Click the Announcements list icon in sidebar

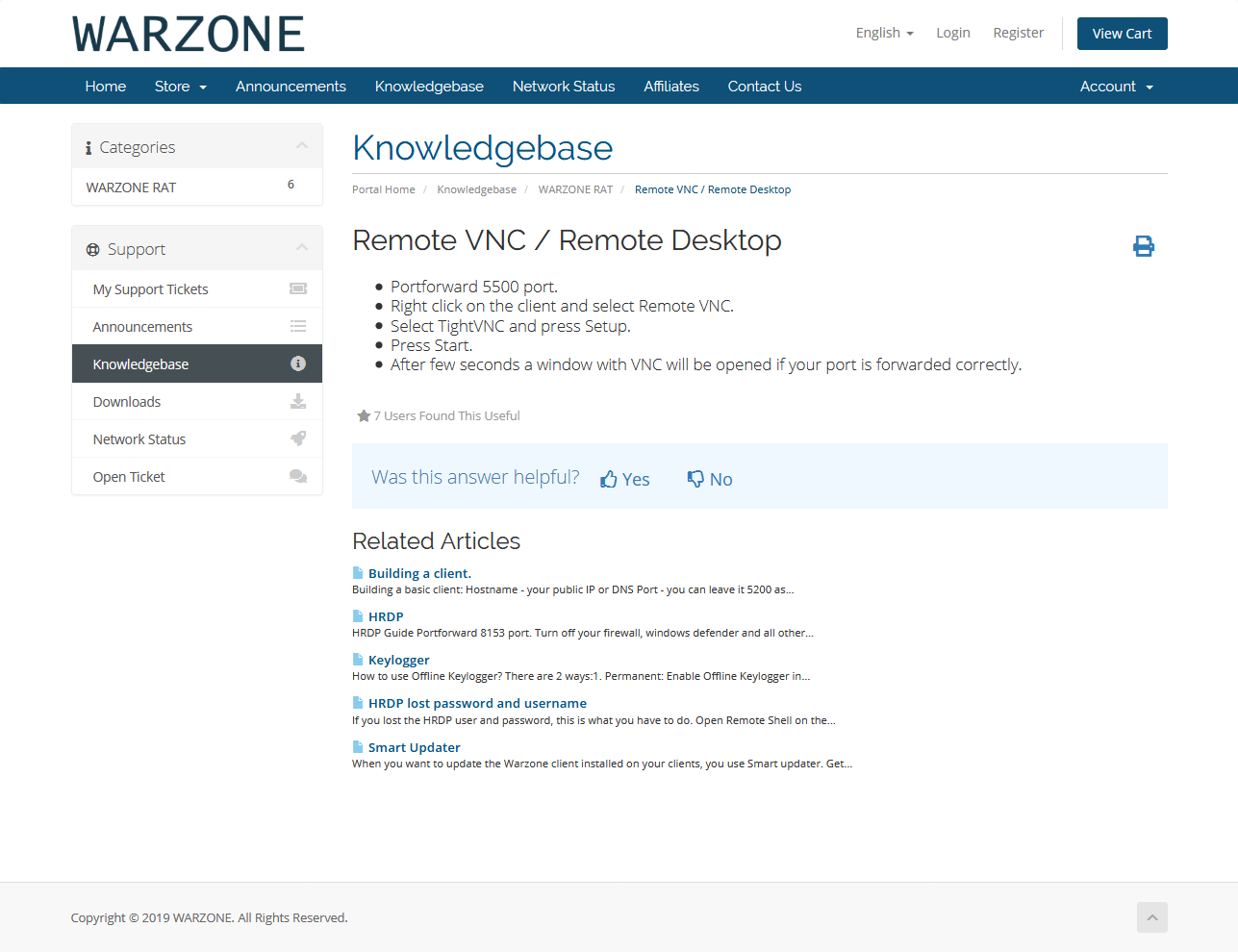[x=298, y=327]
